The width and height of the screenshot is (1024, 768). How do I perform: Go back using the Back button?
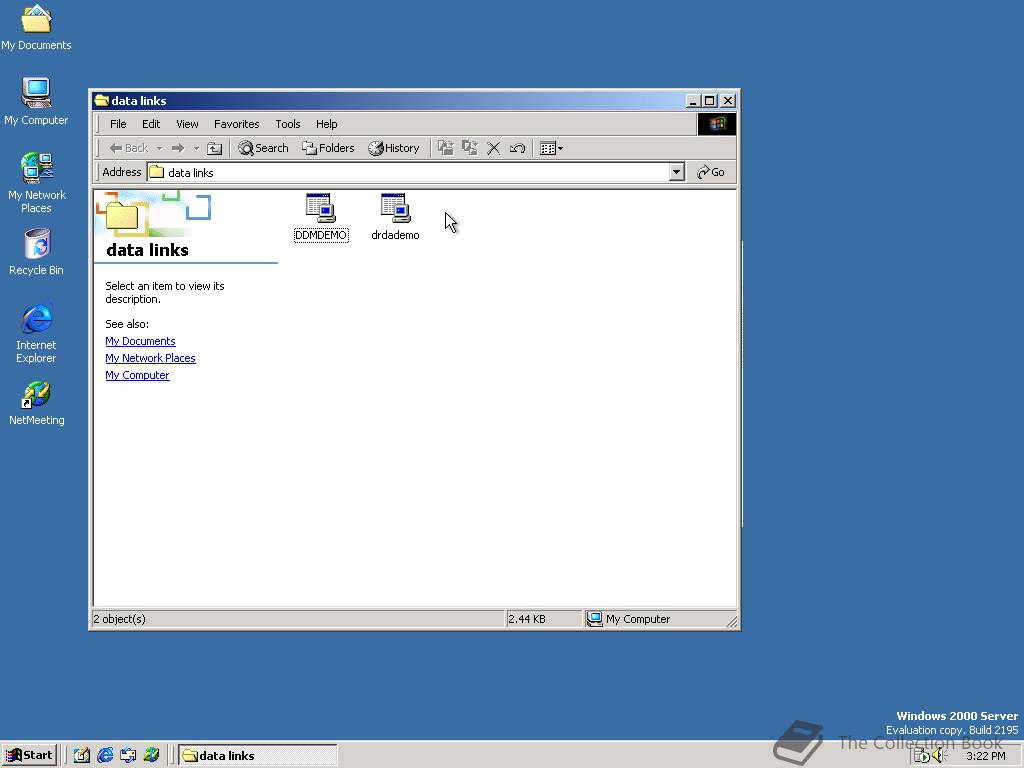click(x=129, y=148)
